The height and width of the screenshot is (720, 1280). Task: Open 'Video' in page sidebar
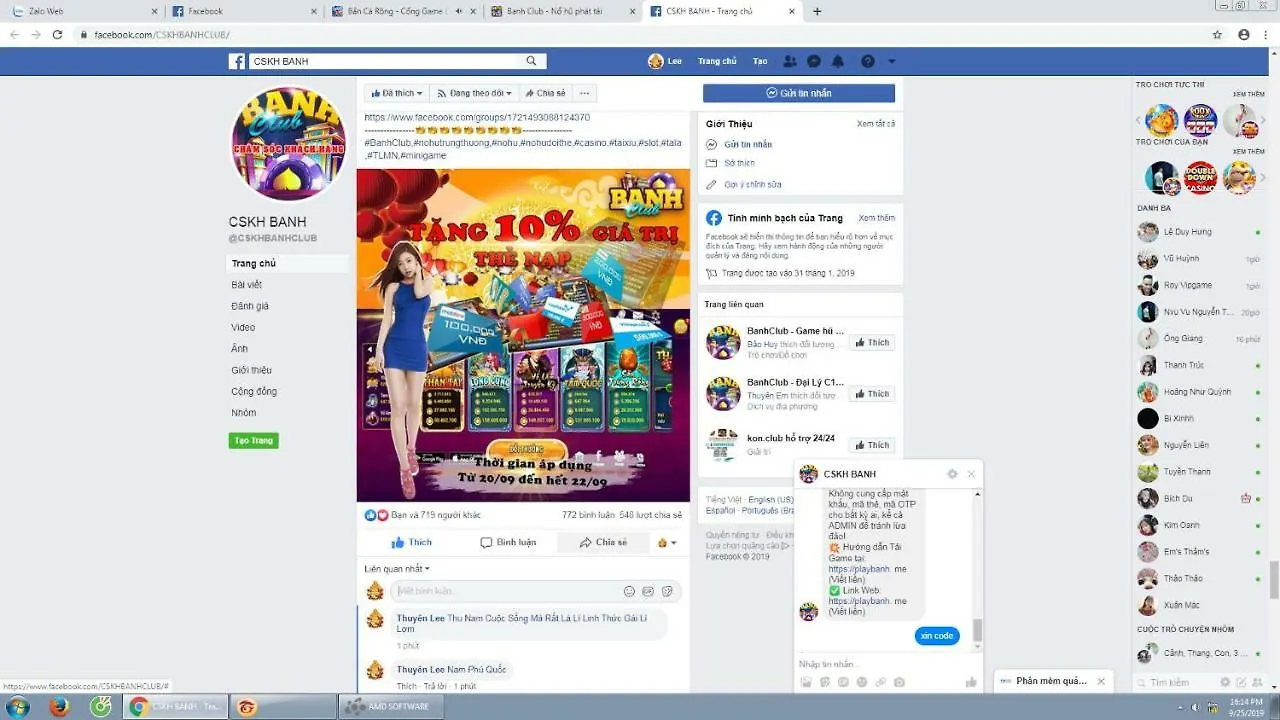[x=243, y=327]
